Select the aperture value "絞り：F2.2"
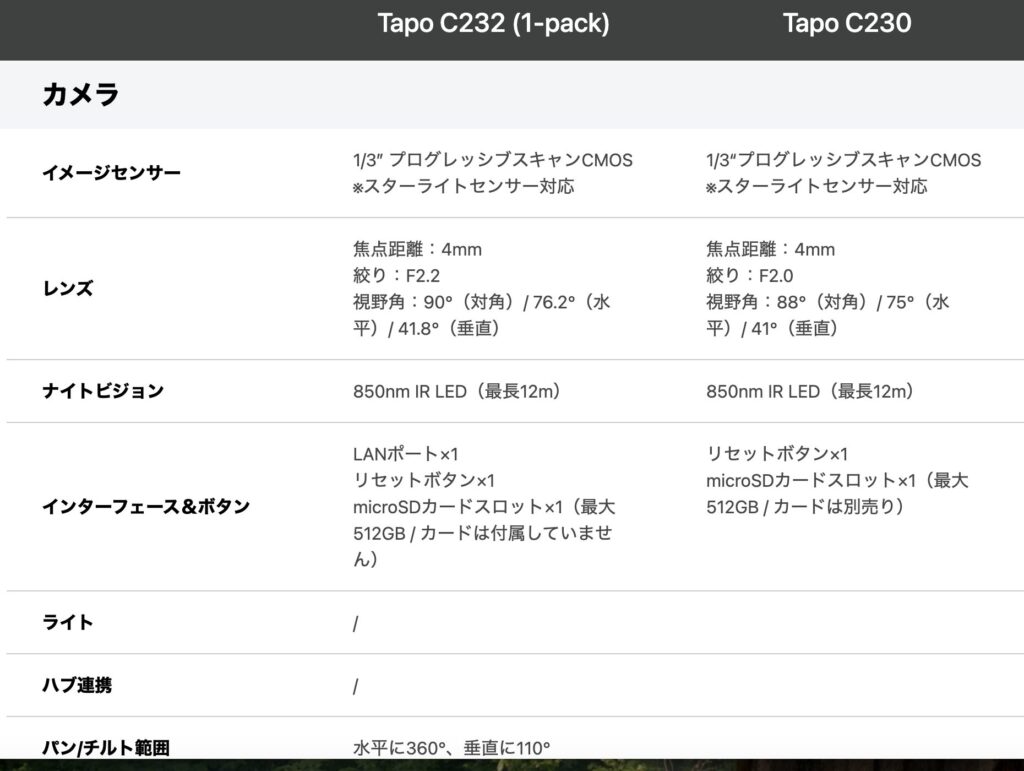 (396, 275)
